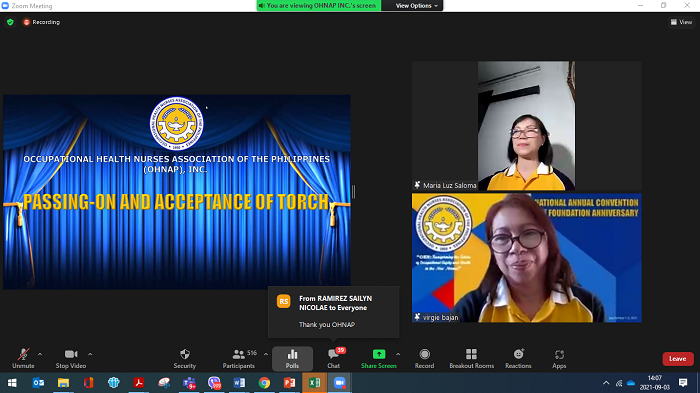700x393 pixels.
Task: Open the Security shield menu
Action: pyautogui.click(x=185, y=359)
